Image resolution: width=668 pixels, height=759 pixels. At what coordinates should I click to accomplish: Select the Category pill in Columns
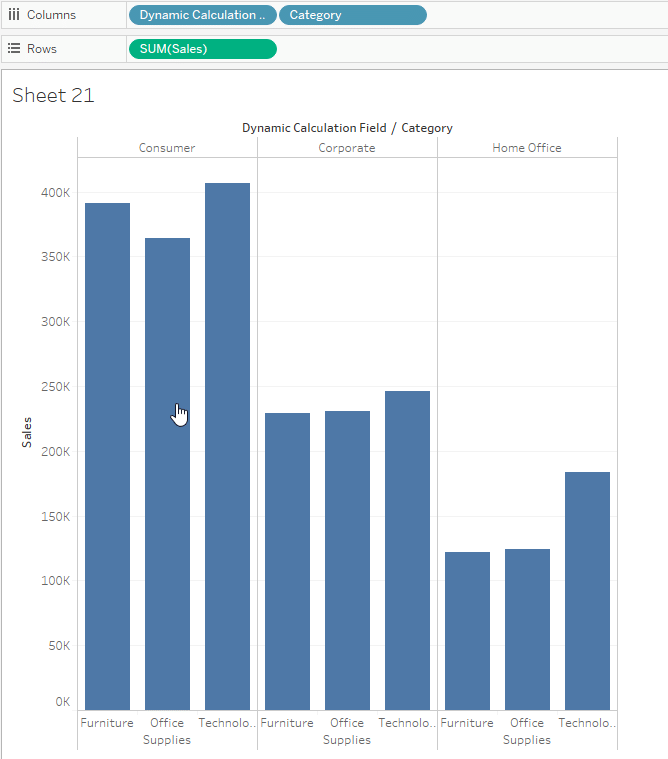(352, 15)
